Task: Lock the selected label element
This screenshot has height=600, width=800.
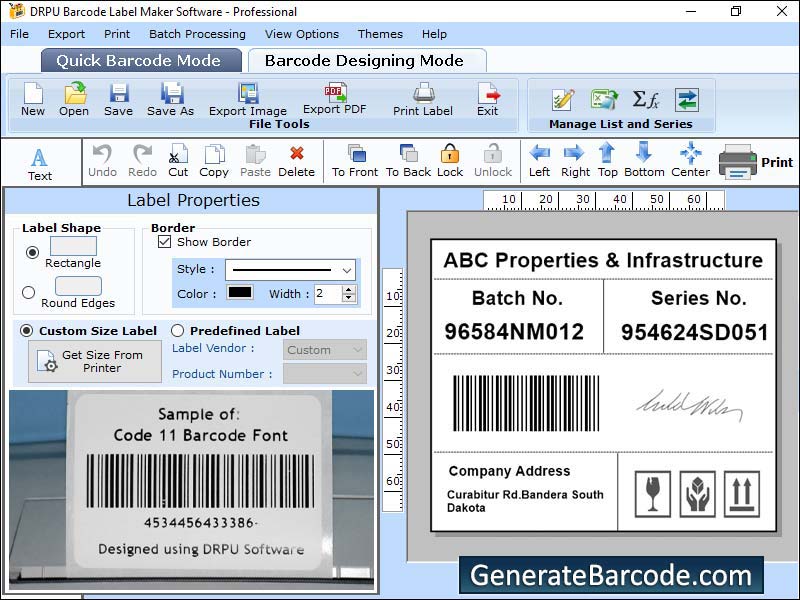Action: (449, 158)
